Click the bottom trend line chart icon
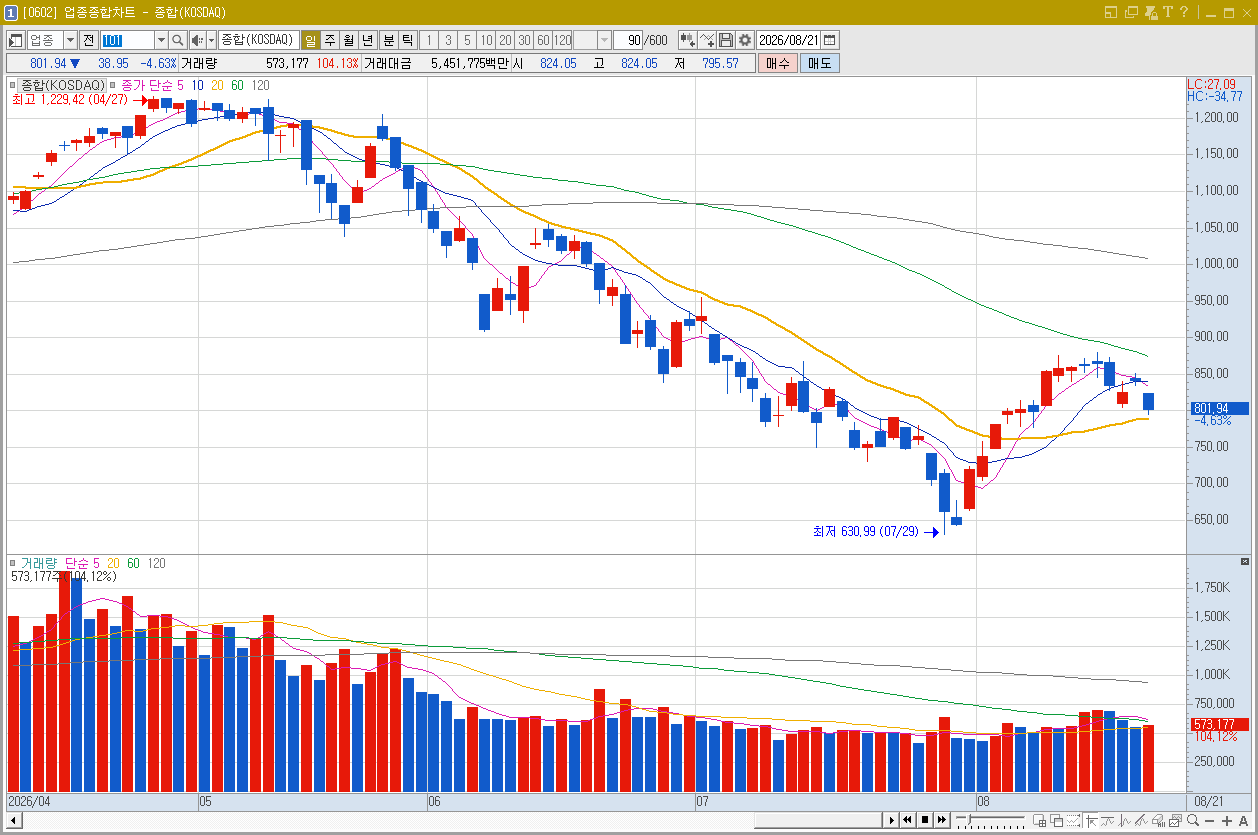This screenshot has width=1258, height=835. point(1141,820)
